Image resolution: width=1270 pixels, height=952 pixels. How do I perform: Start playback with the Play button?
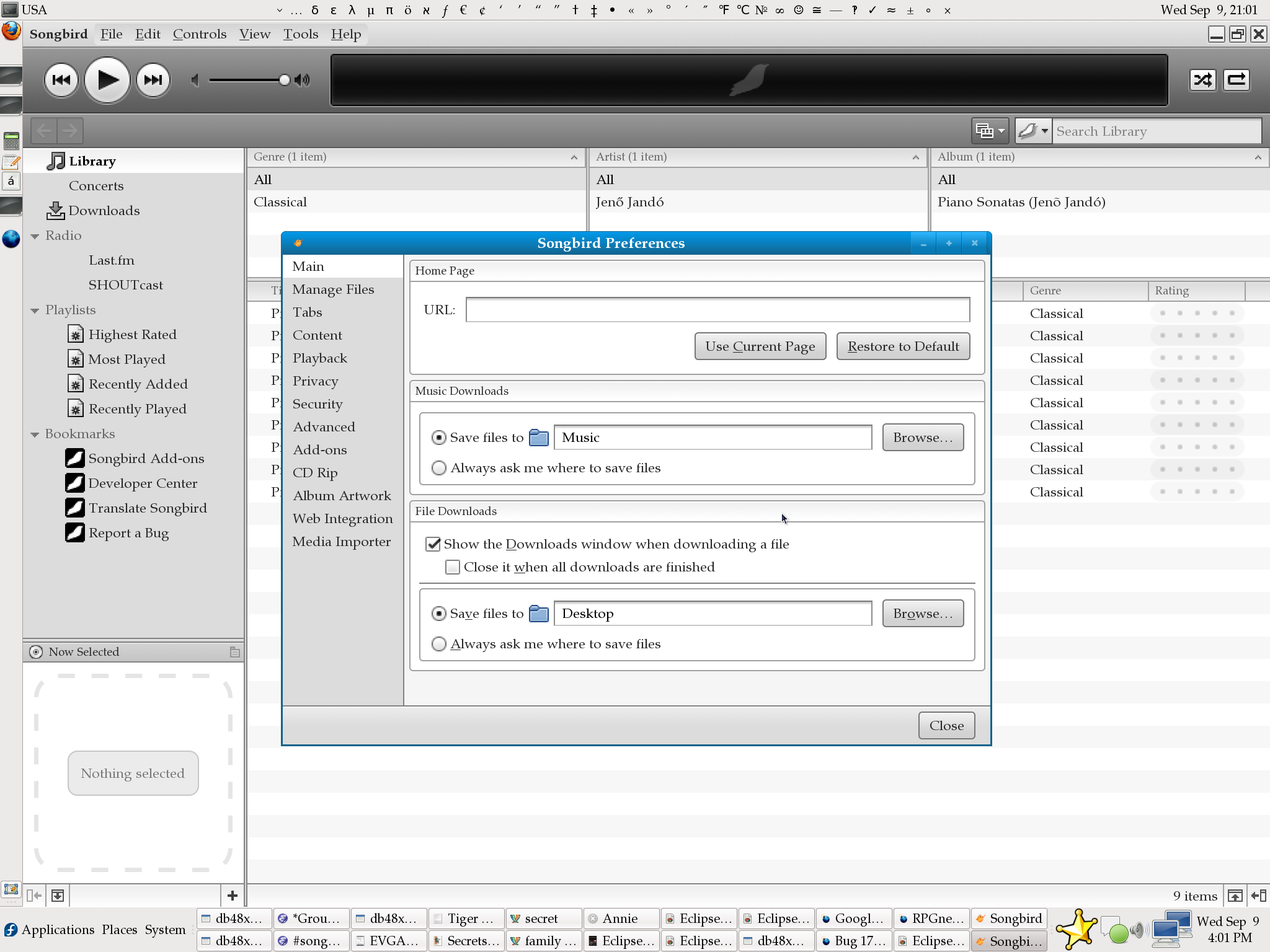click(107, 80)
